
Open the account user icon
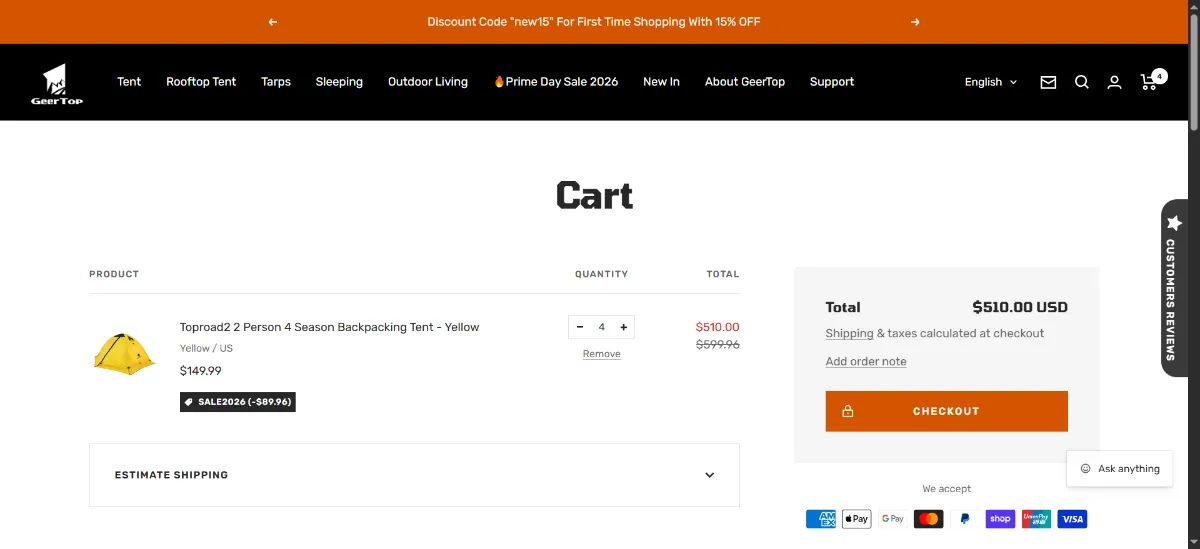(x=1114, y=82)
